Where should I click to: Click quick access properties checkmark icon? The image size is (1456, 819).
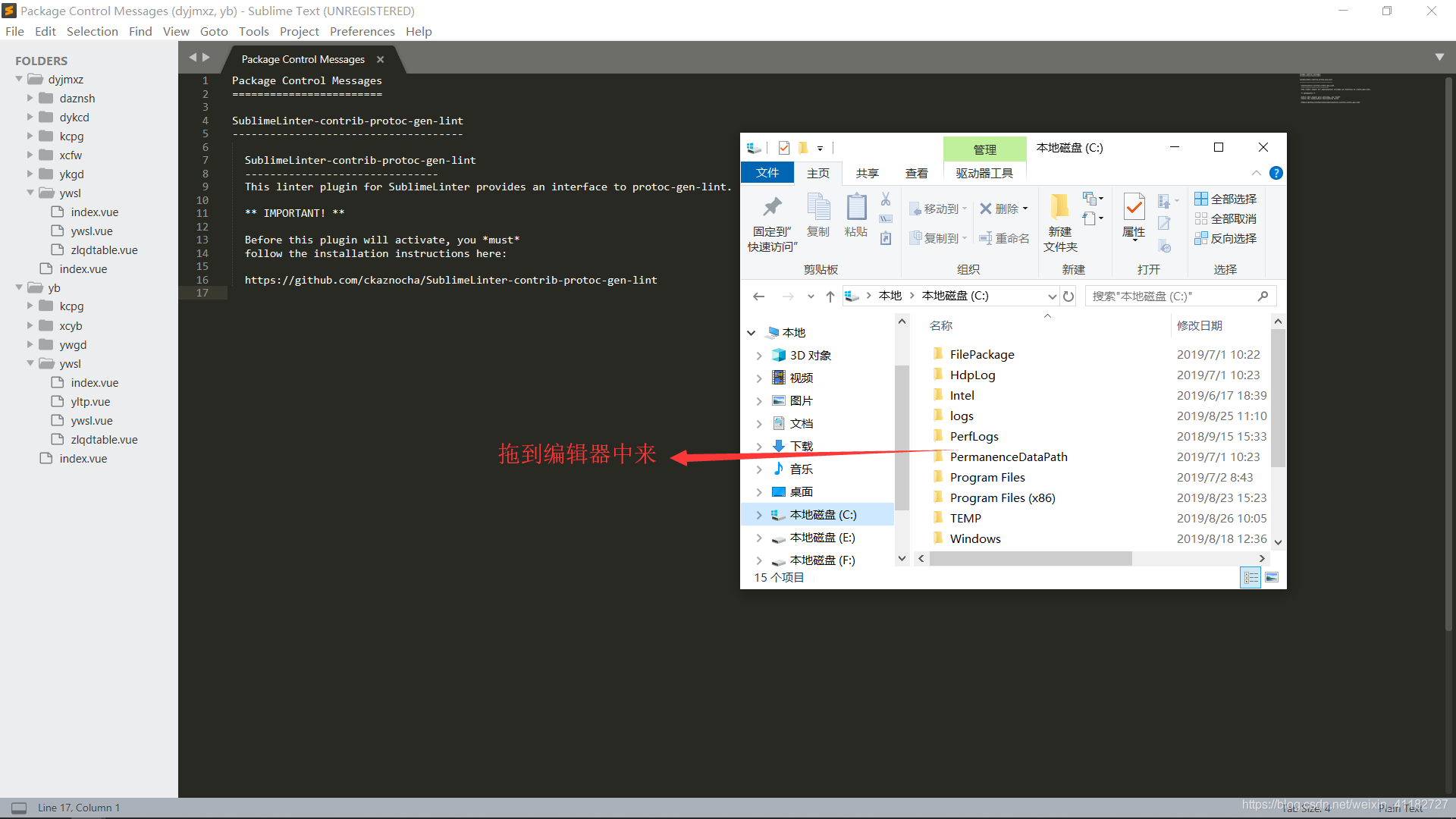(x=784, y=148)
